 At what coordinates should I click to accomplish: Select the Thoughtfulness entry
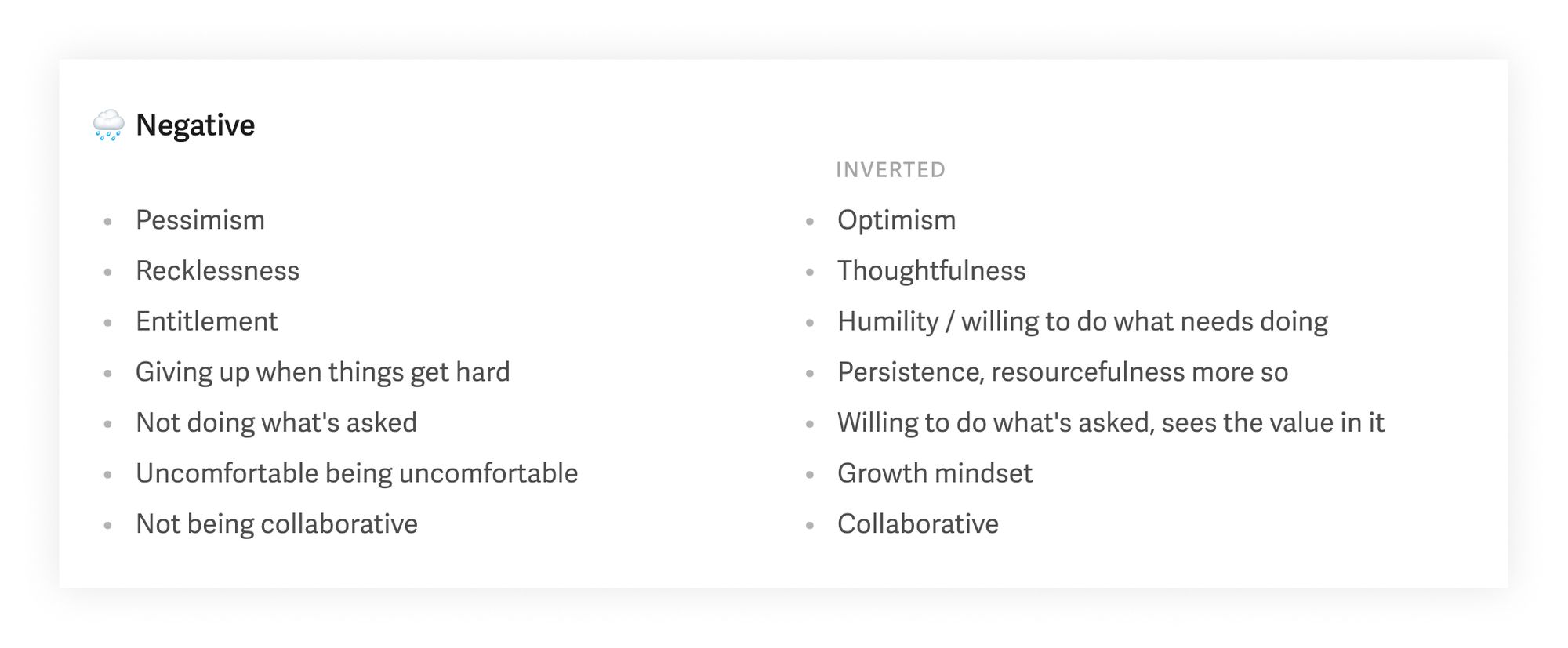tap(931, 271)
